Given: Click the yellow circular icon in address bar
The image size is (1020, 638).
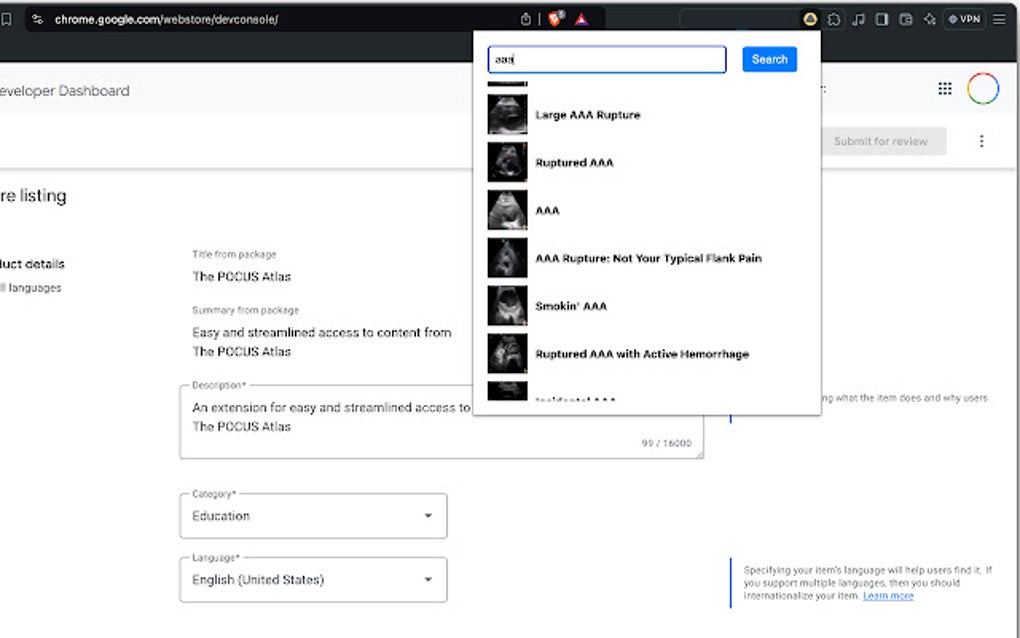Looking at the screenshot, I should coord(808,19).
